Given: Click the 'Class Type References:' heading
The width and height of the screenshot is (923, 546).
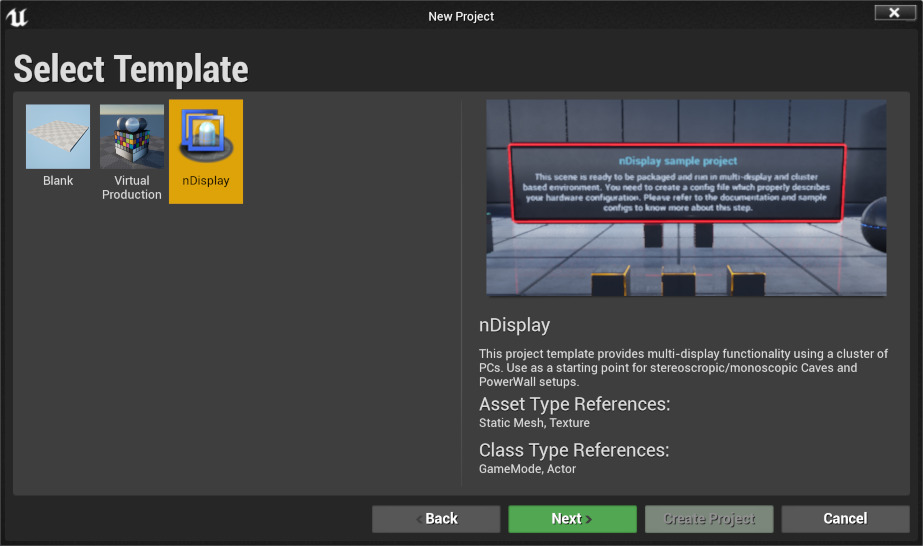Looking at the screenshot, I should 574,450.
